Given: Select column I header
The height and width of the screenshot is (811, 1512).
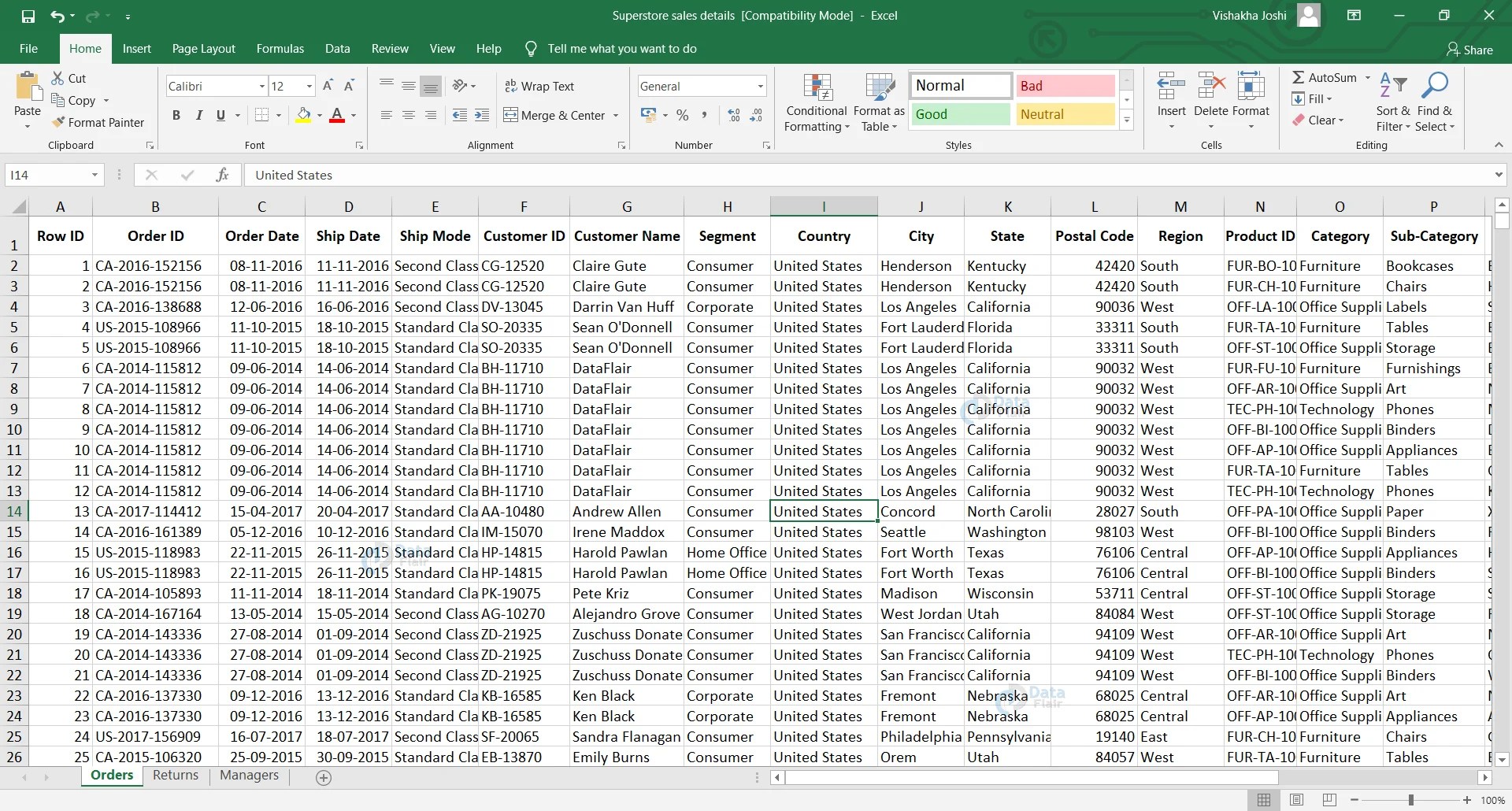Looking at the screenshot, I should click(x=824, y=206).
